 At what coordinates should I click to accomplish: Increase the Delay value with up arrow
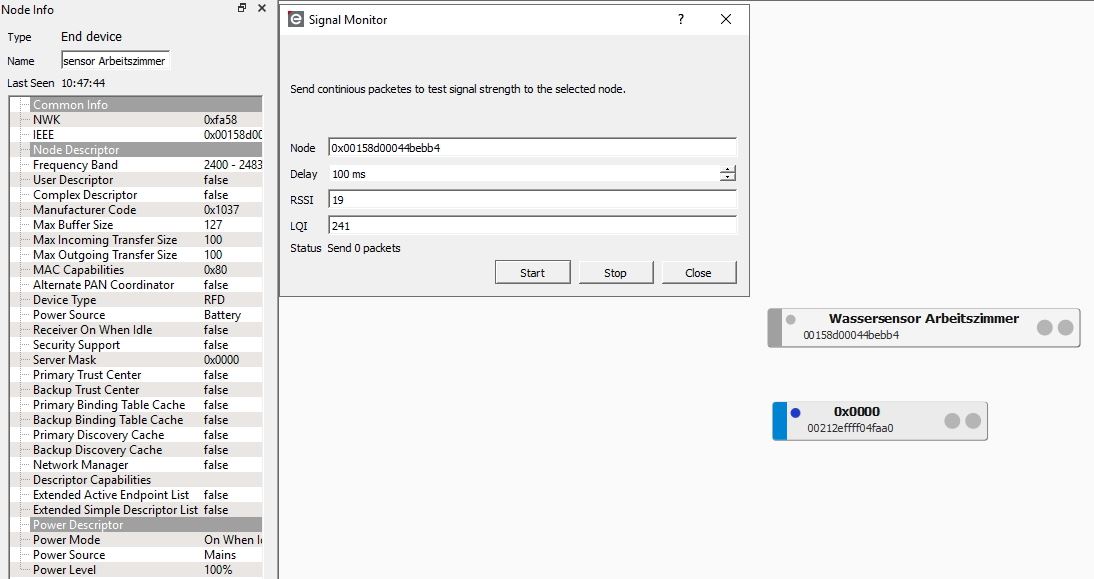(727, 169)
